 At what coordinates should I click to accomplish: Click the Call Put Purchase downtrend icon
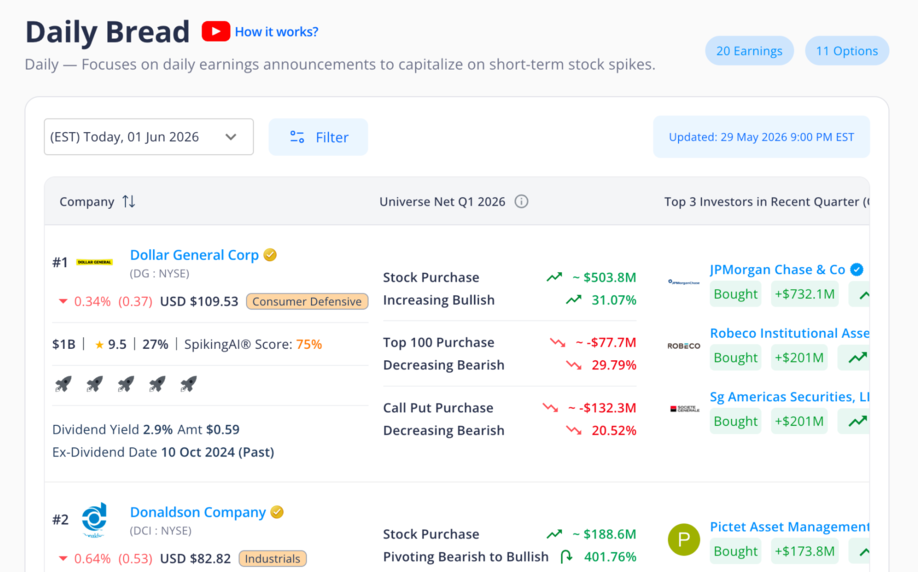[550, 407]
